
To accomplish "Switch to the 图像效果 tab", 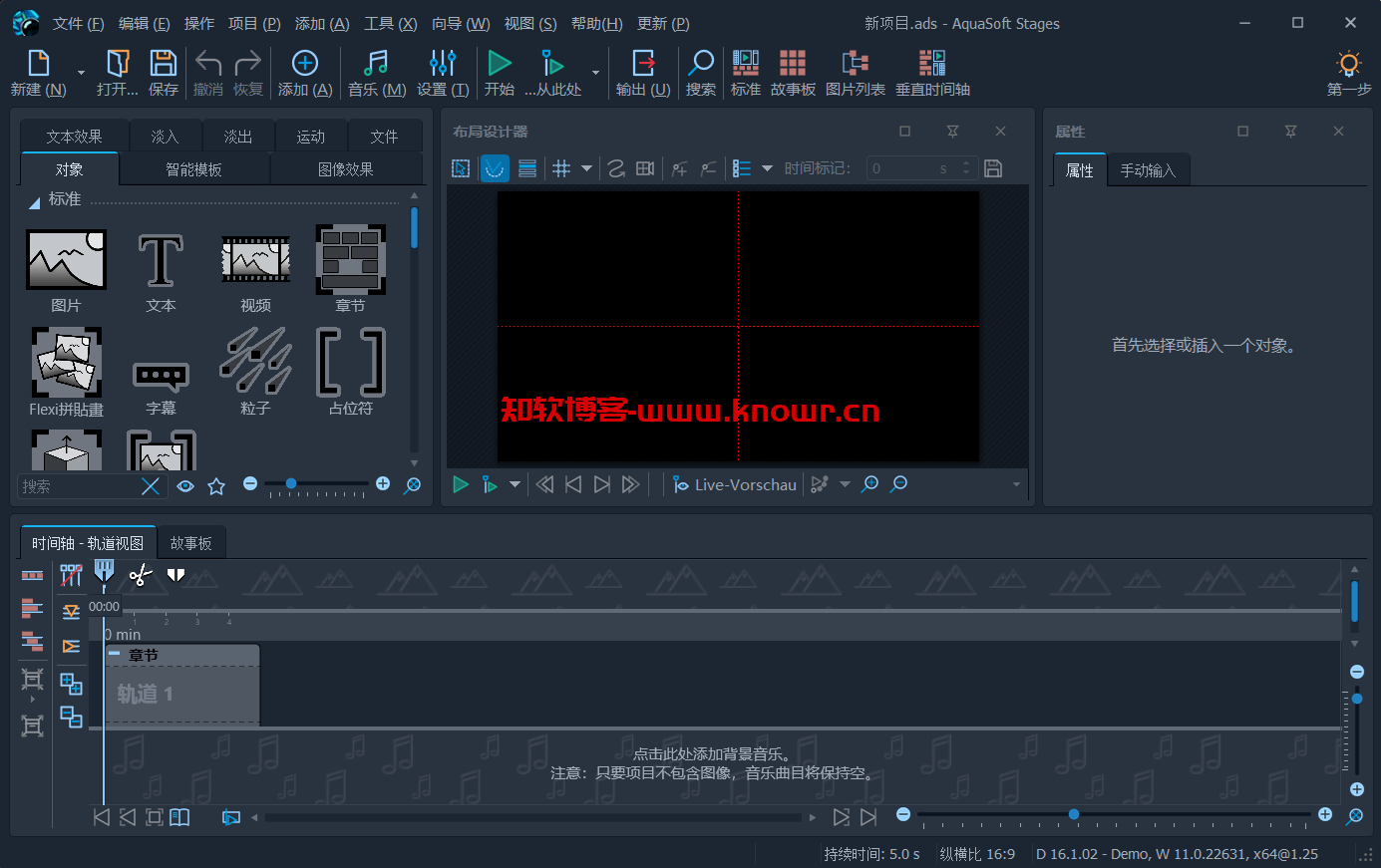I will (345, 169).
